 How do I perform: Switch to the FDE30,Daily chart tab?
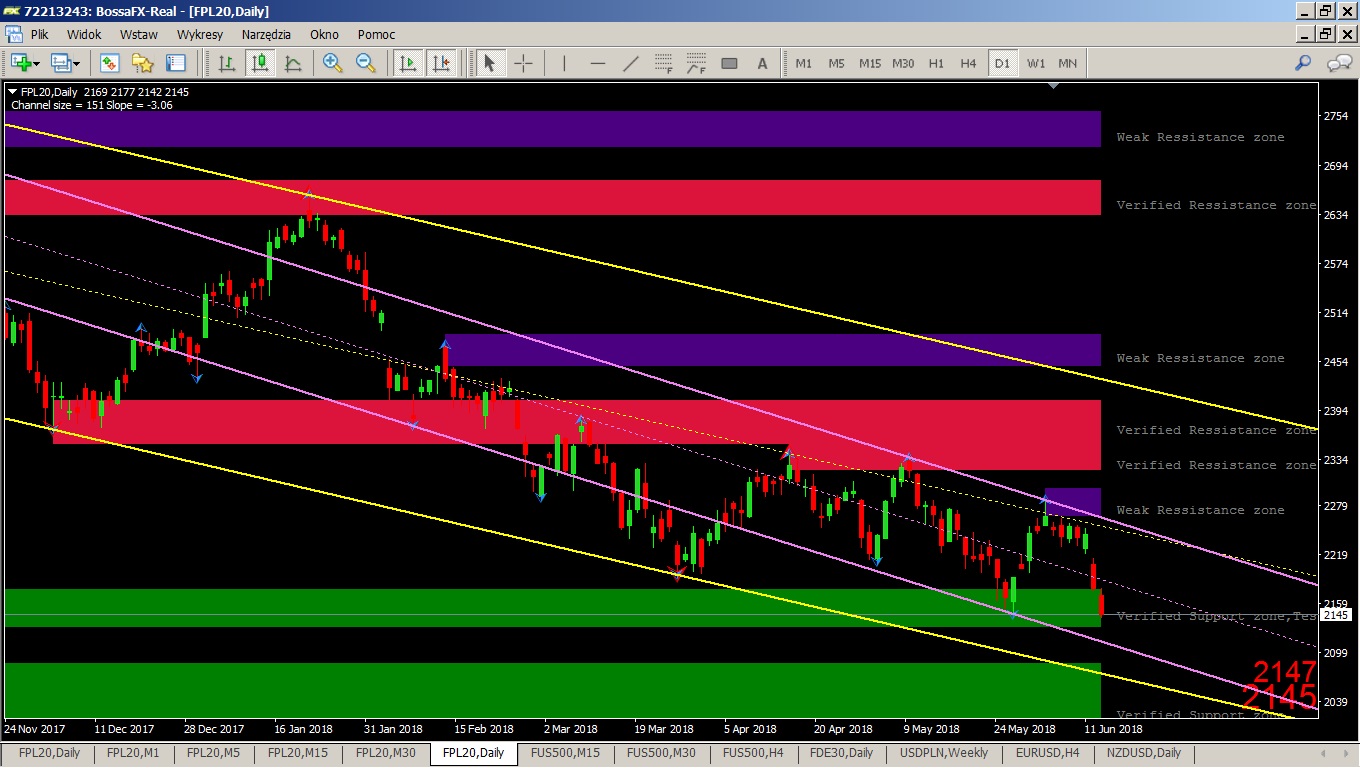(841, 753)
